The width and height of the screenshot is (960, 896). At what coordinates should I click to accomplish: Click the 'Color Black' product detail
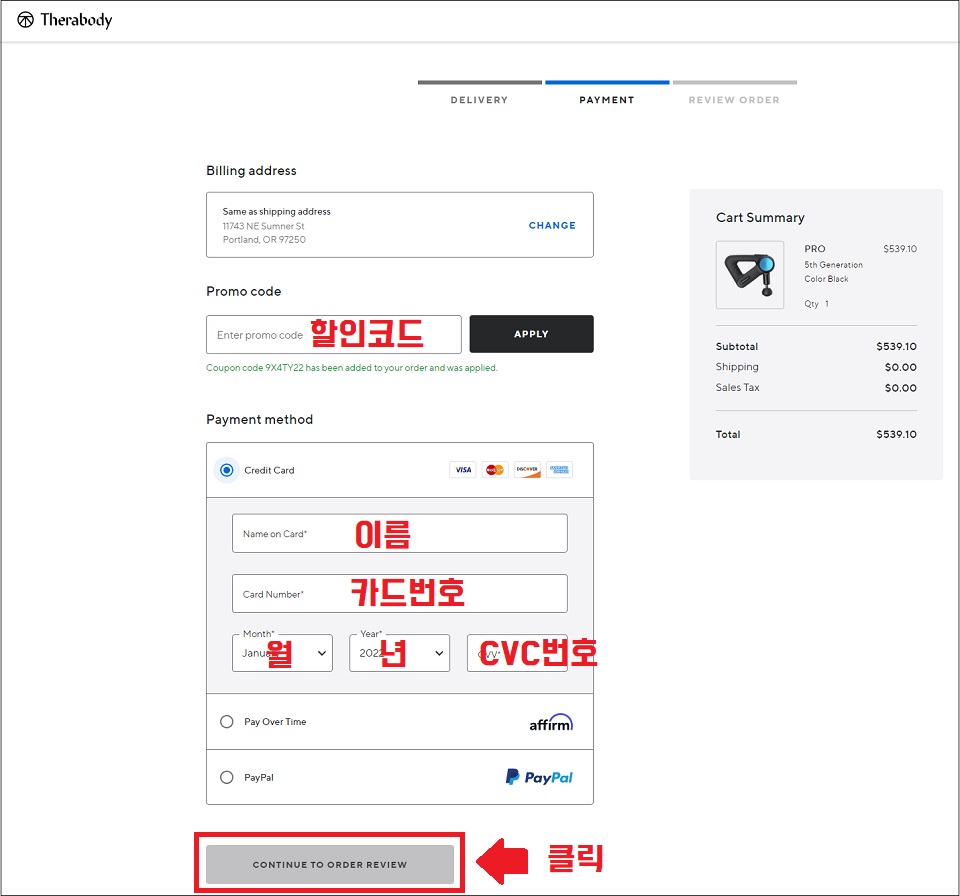(826, 279)
